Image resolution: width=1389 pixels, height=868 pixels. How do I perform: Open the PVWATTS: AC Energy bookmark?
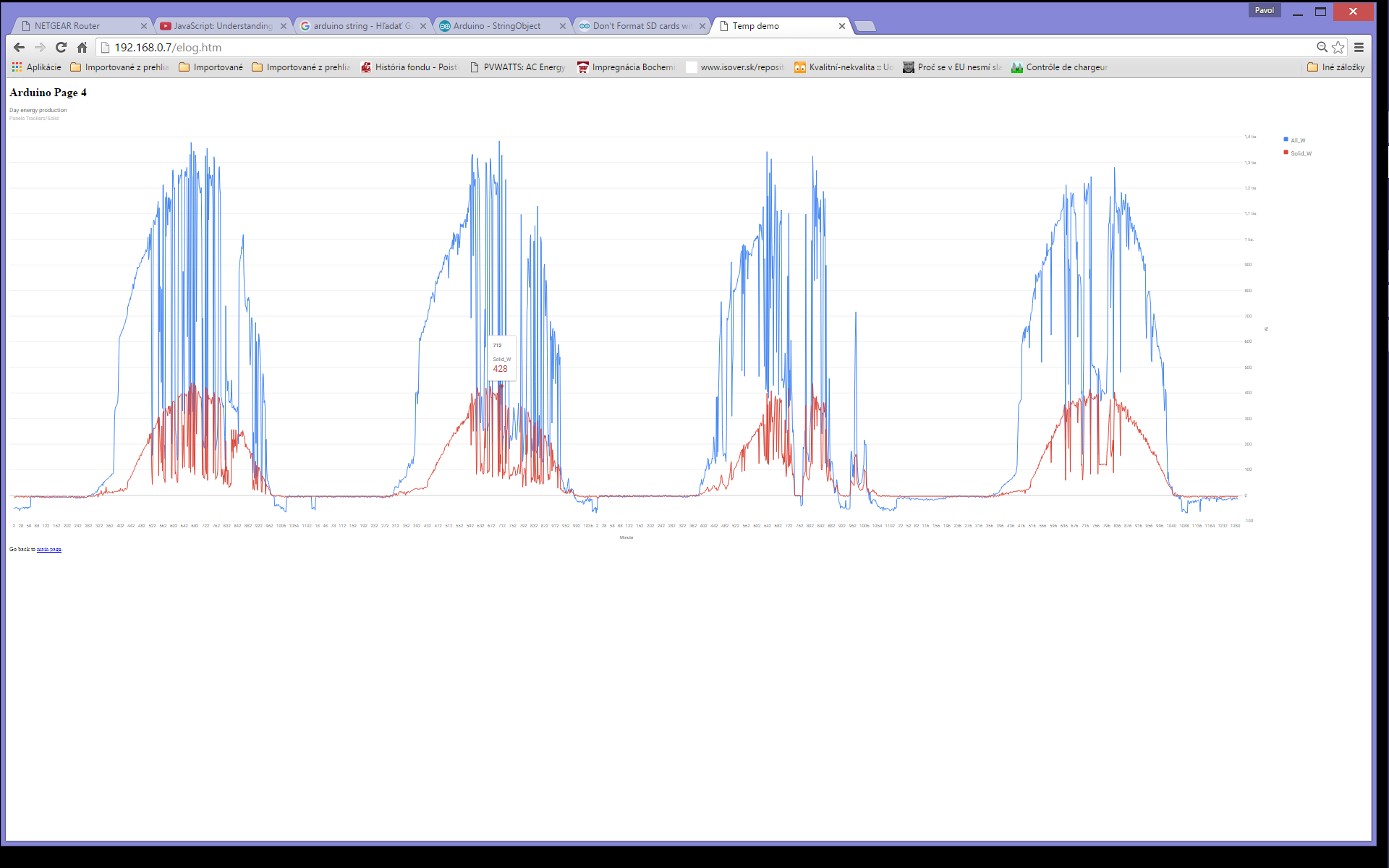click(x=517, y=67)
